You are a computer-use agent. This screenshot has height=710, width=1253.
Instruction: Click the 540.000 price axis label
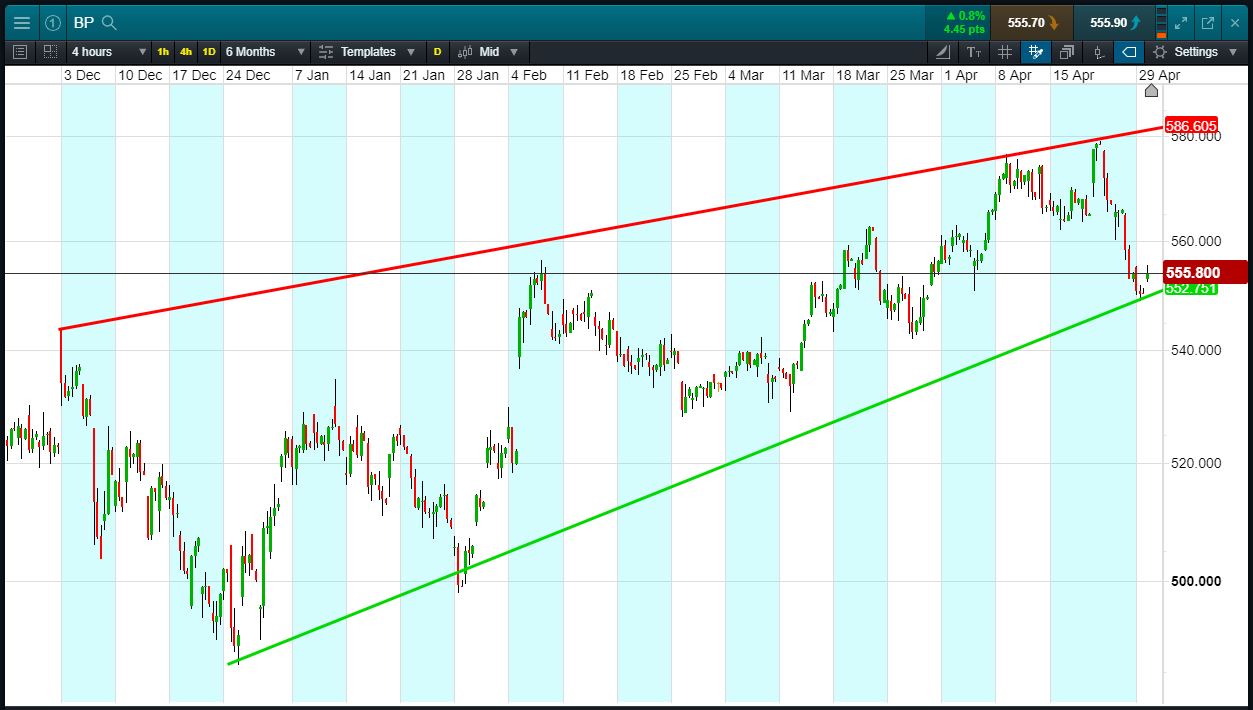1194,350
